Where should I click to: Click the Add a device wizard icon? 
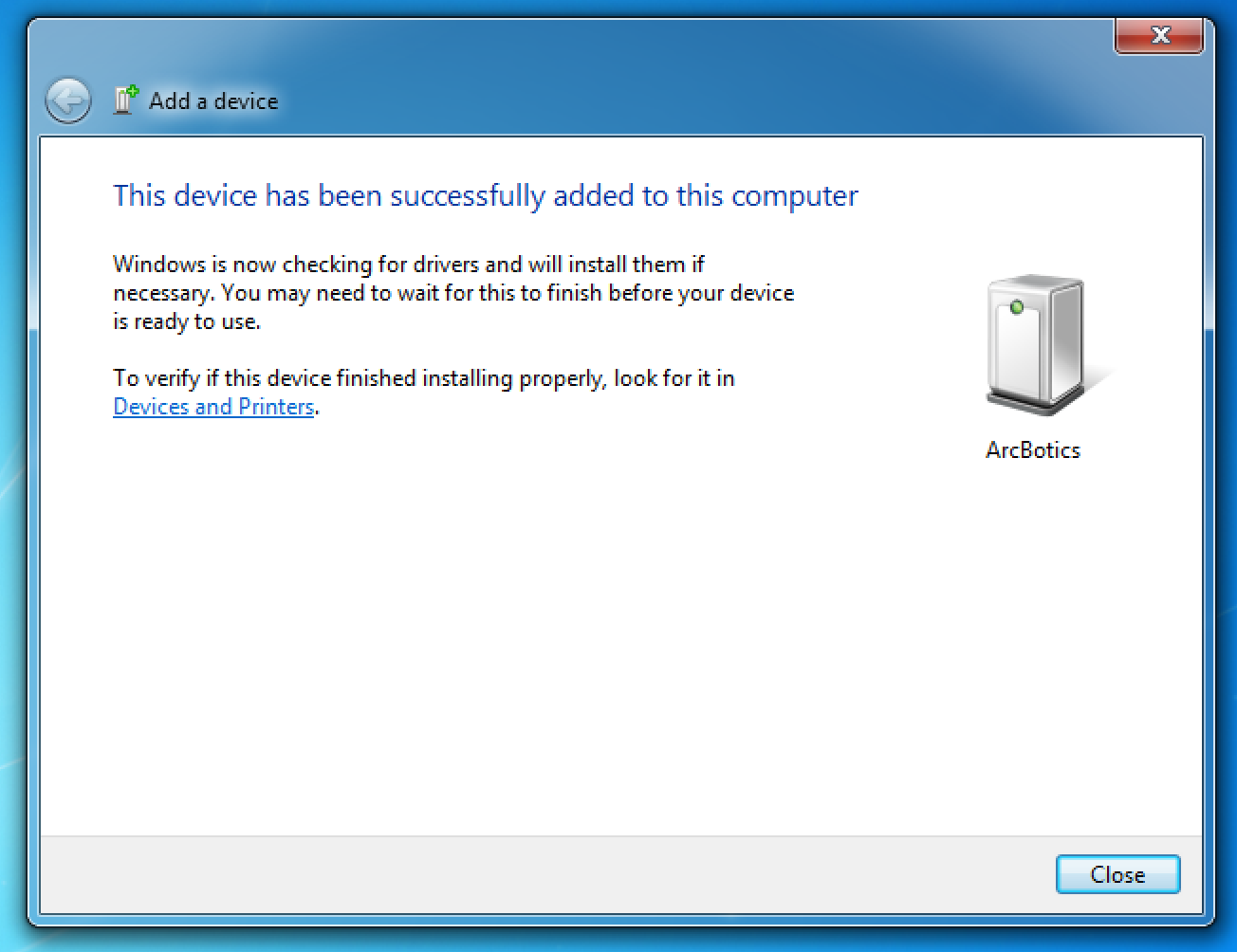point(125,100)
